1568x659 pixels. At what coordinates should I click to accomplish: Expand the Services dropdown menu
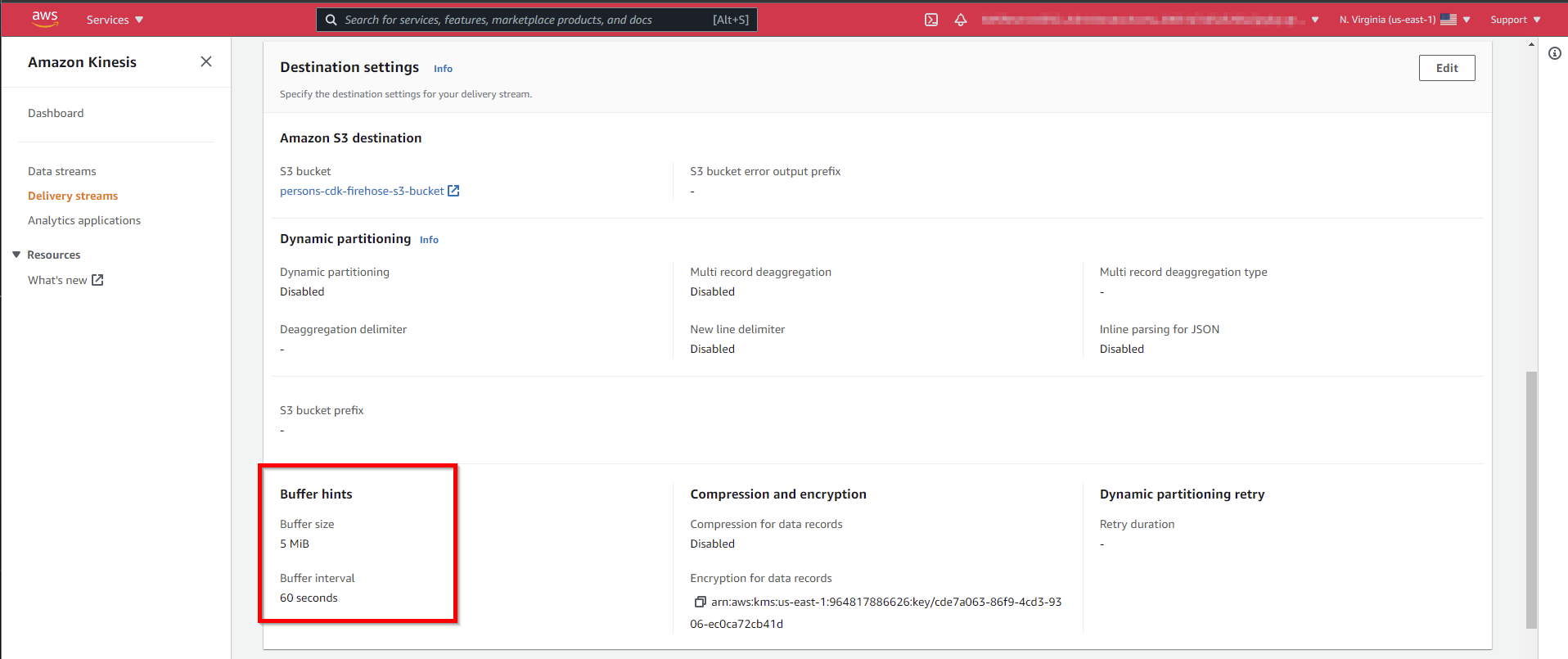pyautogui.click(x=115, y=20)
